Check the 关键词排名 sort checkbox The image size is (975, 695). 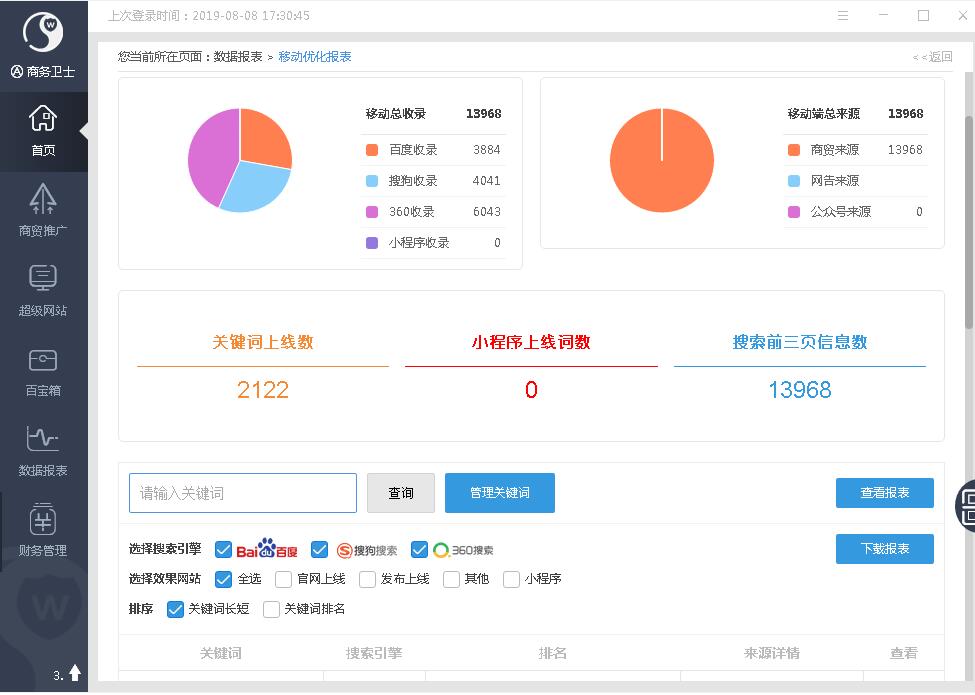click(x=271, y=609)
